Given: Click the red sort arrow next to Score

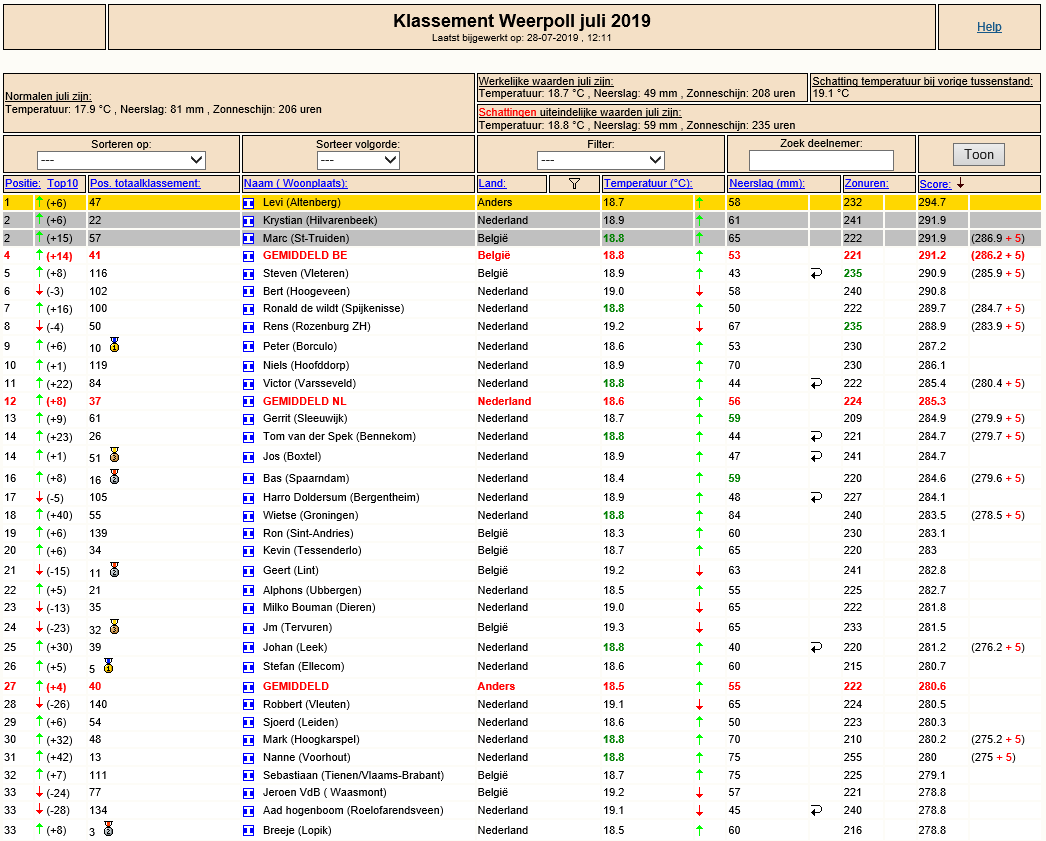Looking at the screenshot, I should [x=961, y=183].
